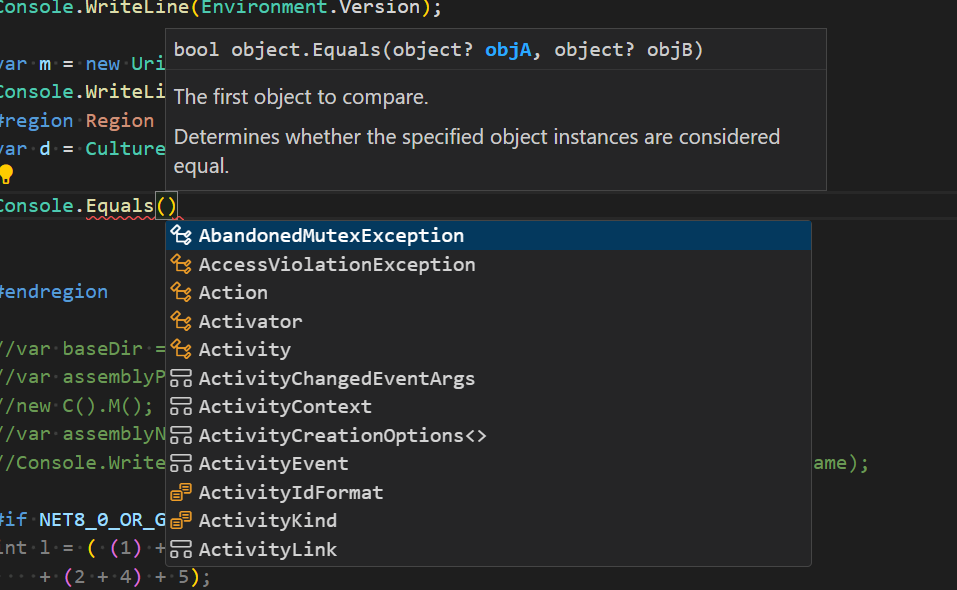Click the struct icon beside ActivityContext
The width and height of the screenshot is (957, 590).
[183, 406]
